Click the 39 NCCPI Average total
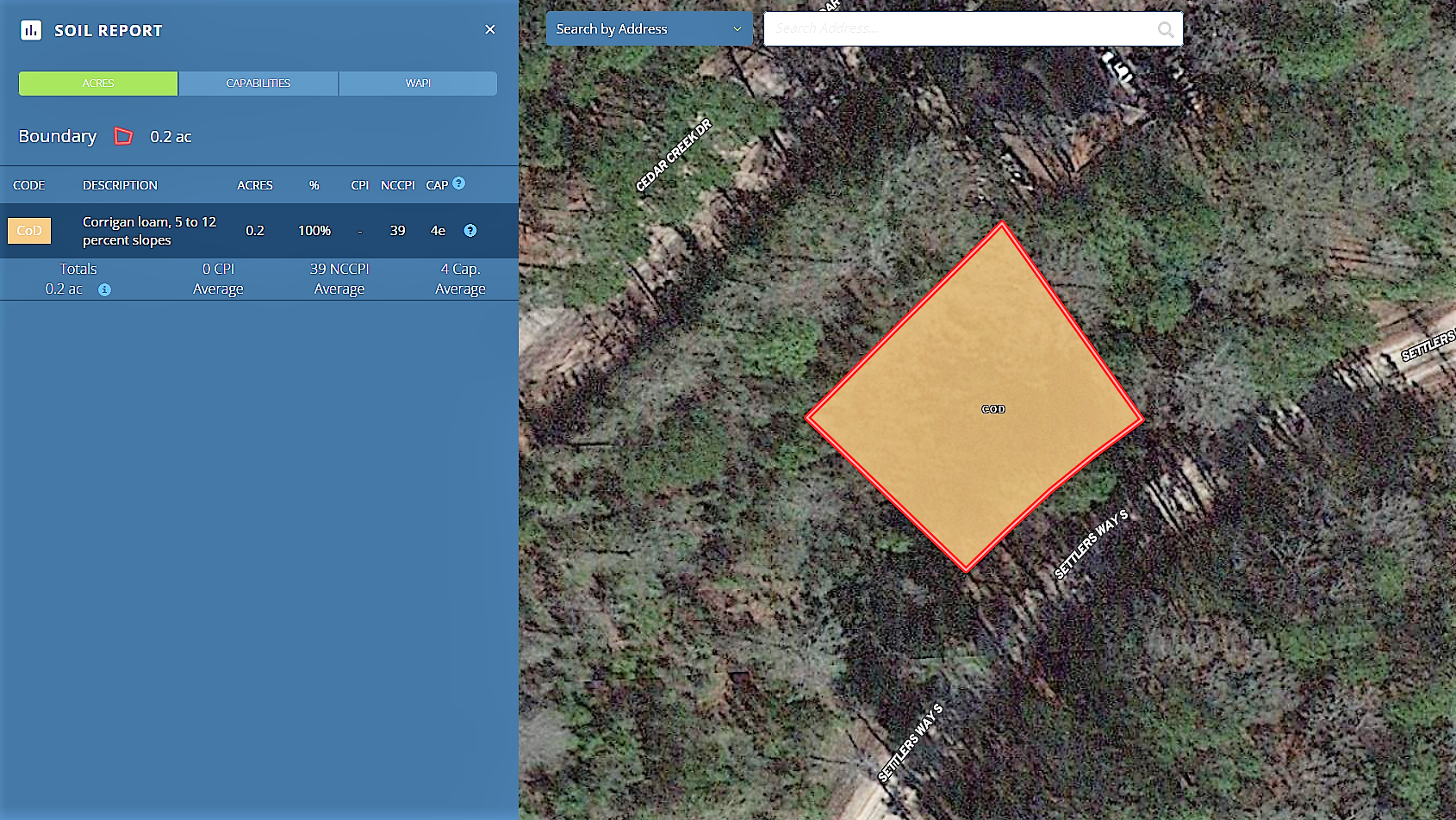Screen dimensions: 1456x820 click(339, 278)
